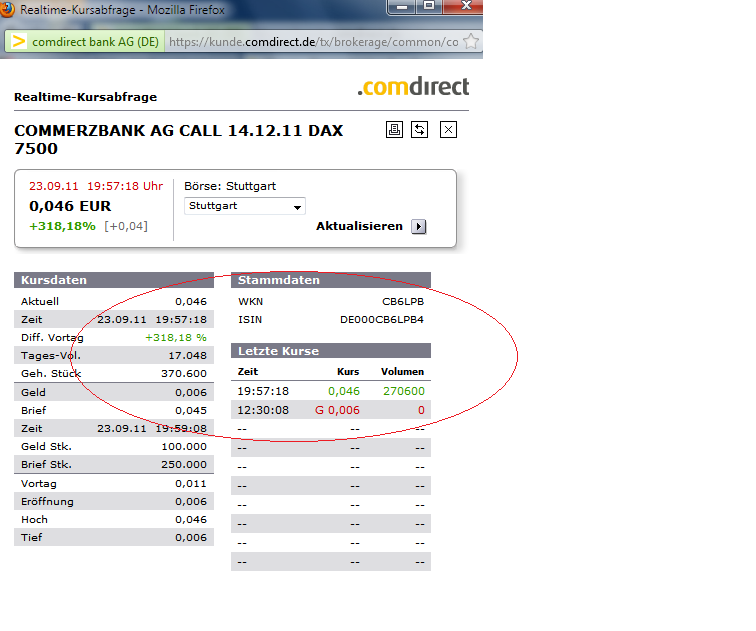Click volume 270600 in Letzte Kurse
This screenshot has width=756, height=631.
[404, 391]
